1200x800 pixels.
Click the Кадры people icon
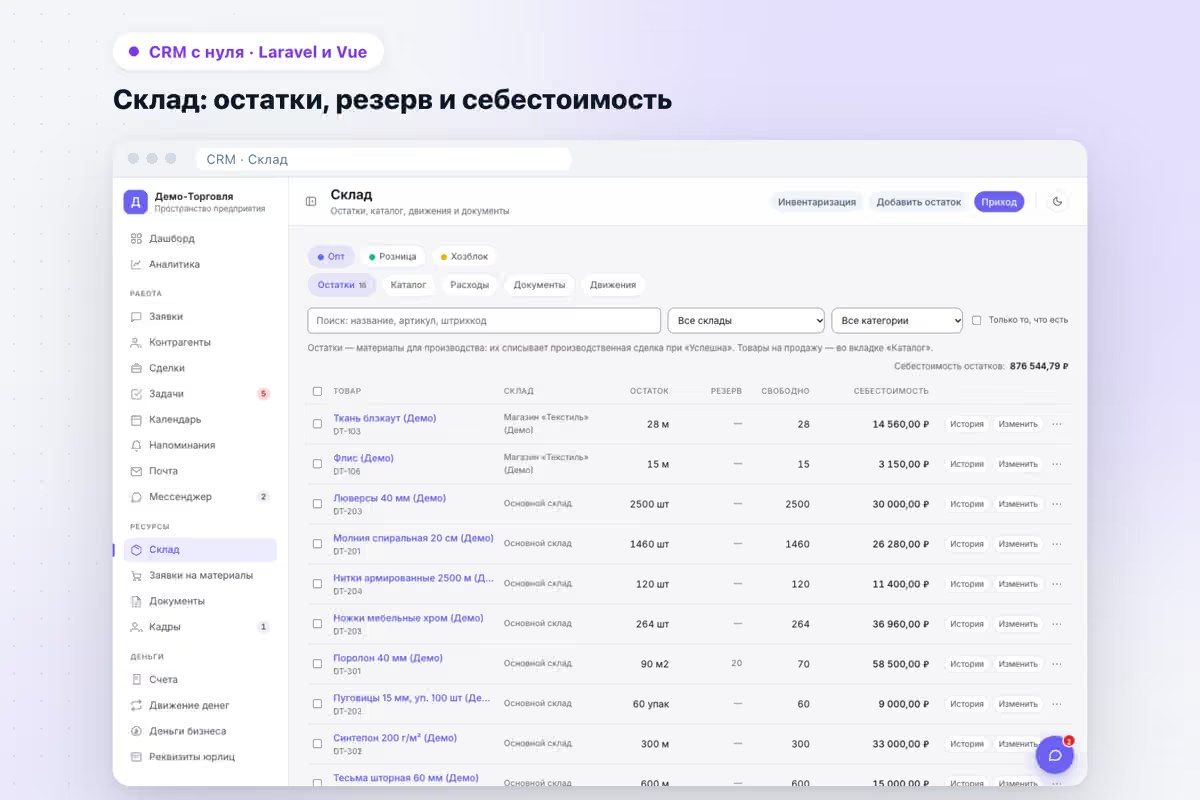click(136, 627)
